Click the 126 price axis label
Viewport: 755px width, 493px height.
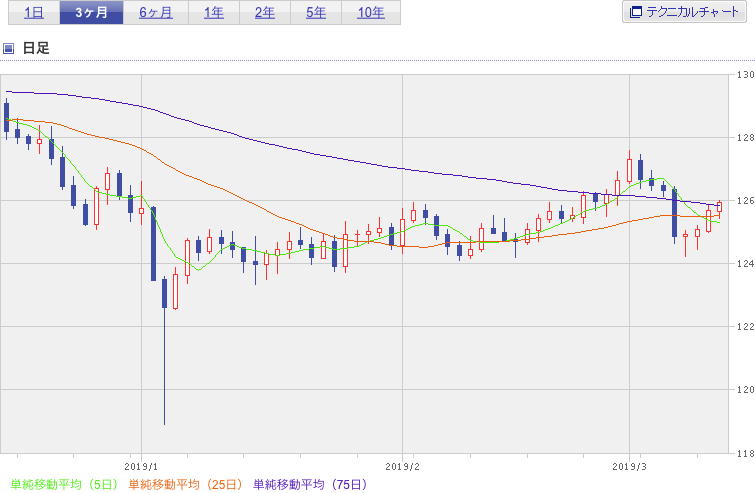point(745,201)
